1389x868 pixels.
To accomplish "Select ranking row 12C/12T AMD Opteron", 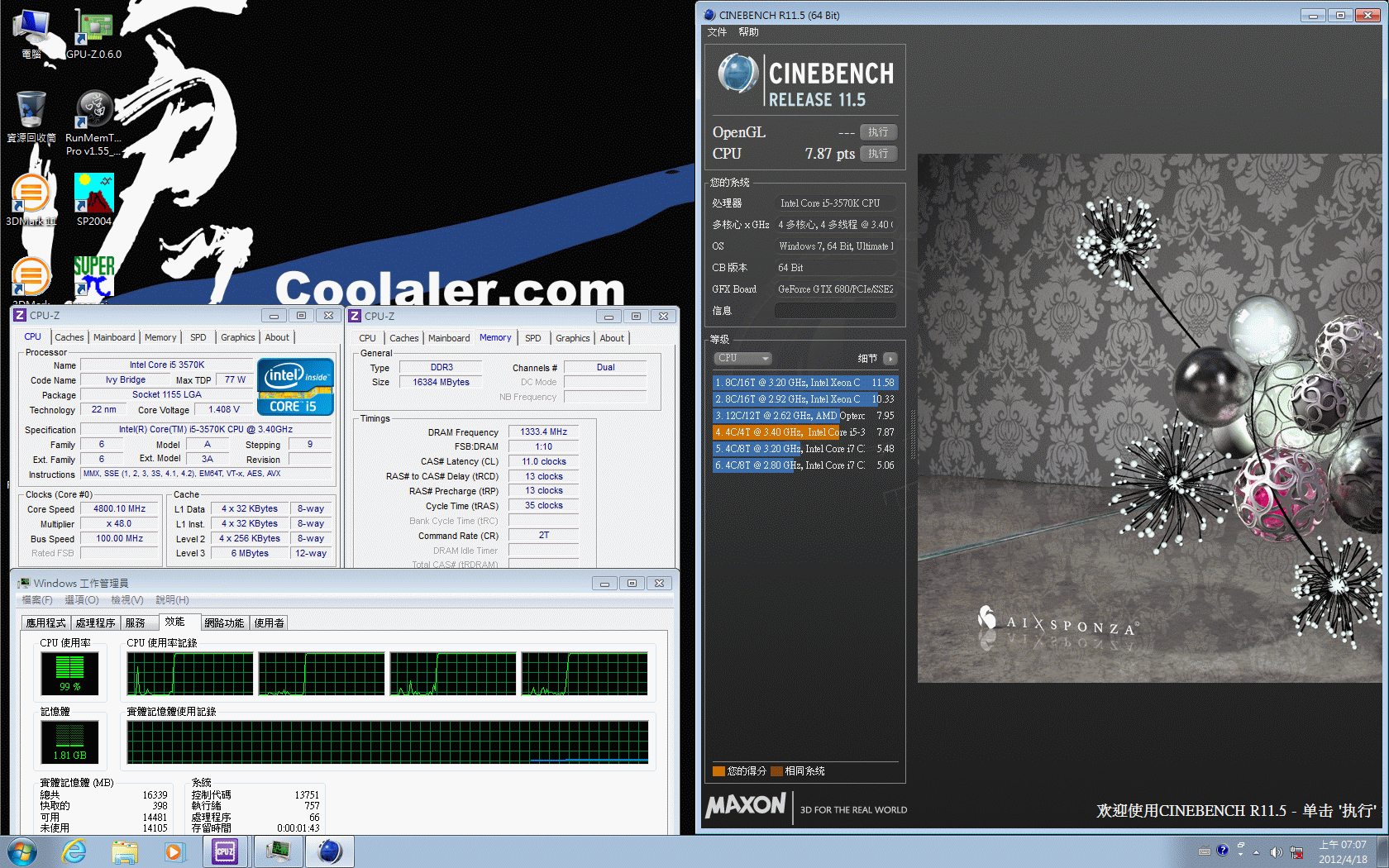I will [x=805, y=416].
